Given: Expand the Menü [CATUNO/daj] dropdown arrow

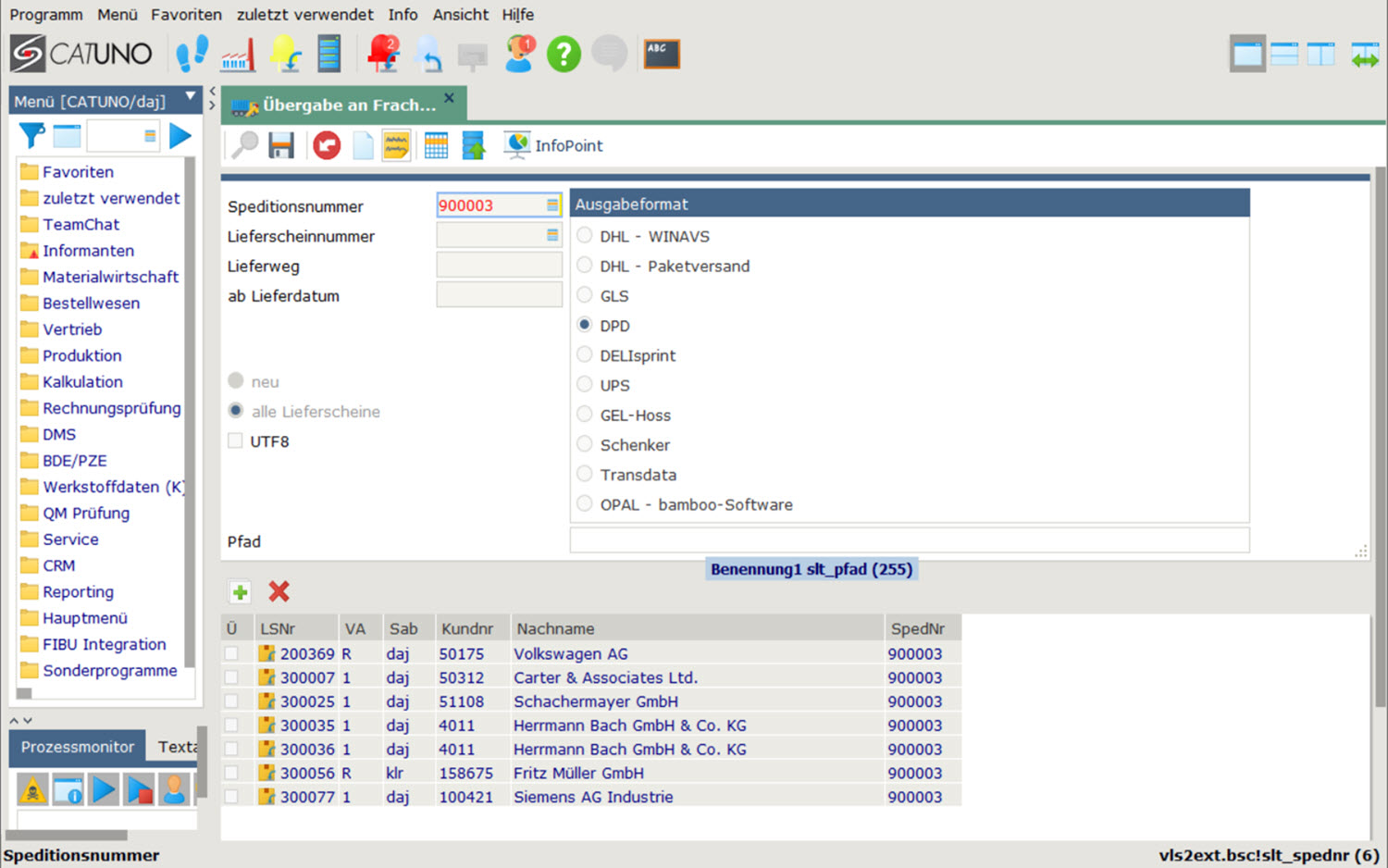Looking at the screenshot, I should 190,97.
